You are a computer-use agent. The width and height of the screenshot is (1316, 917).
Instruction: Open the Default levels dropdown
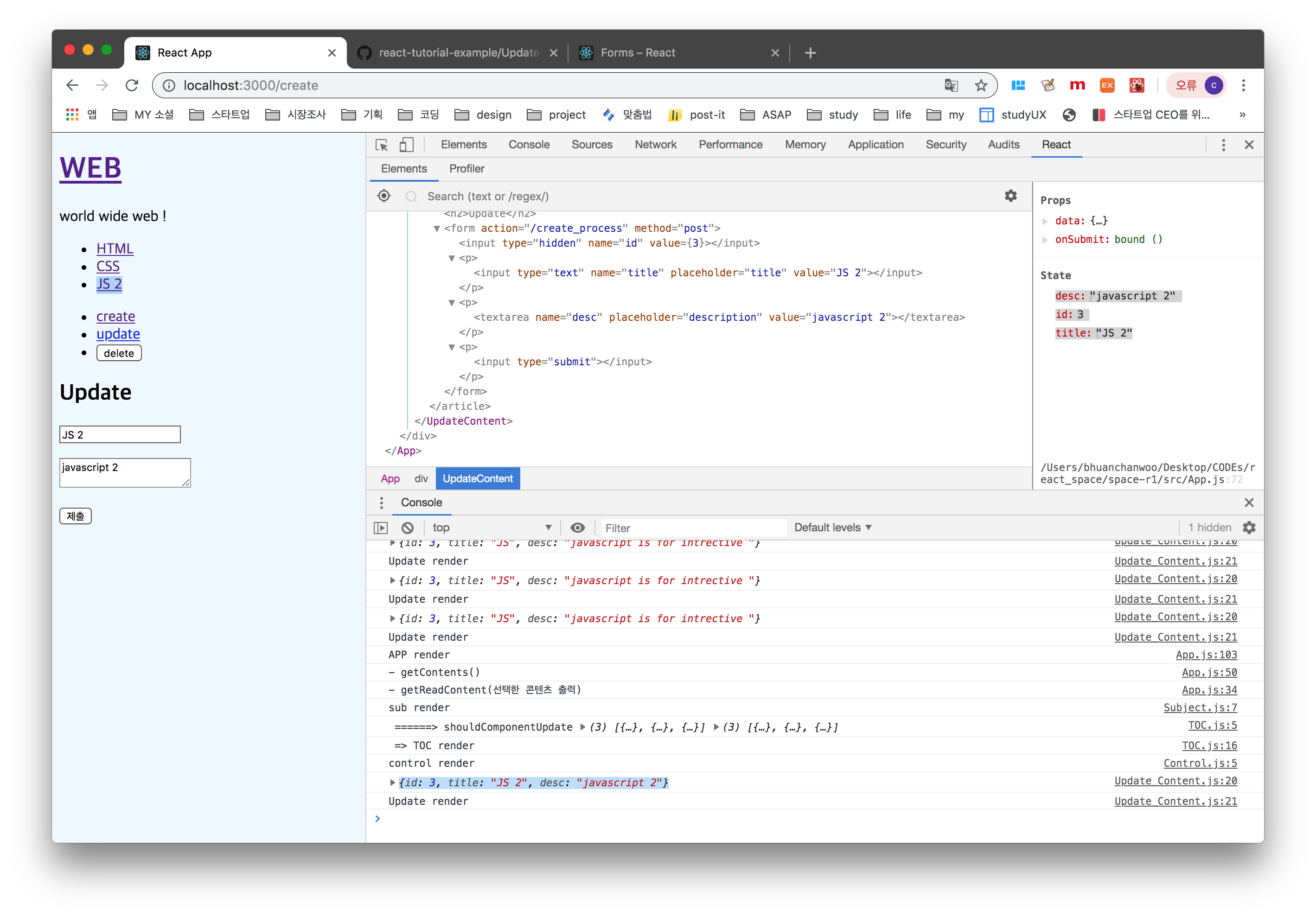point(832,527)
